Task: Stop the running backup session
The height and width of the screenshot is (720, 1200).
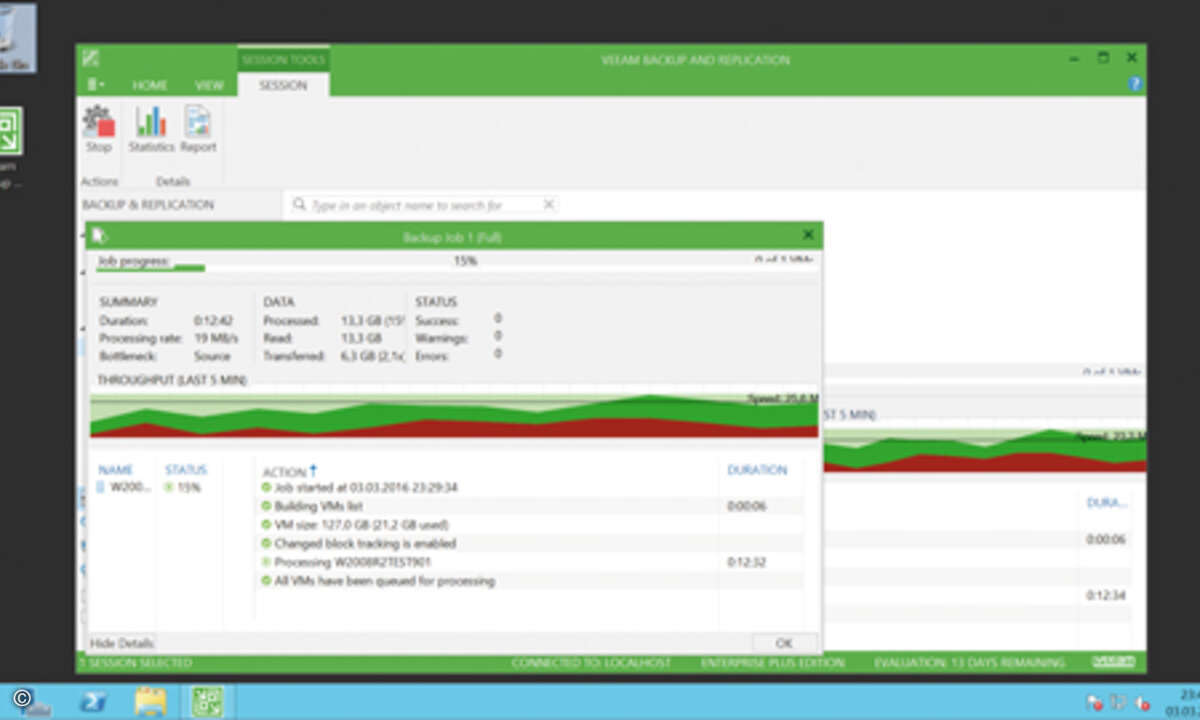Action: tap(98, 129)
